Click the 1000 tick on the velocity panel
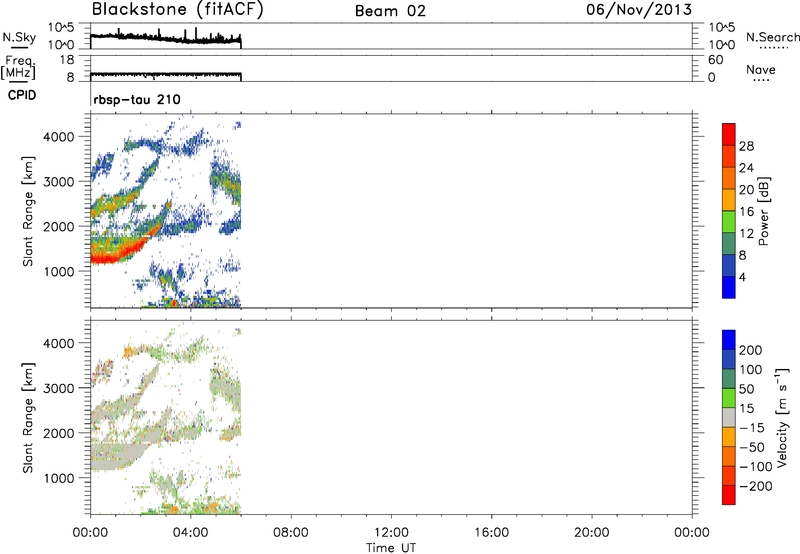Viewport: 800px width, 554px height. pyautogui.click(x=59, y=478)
